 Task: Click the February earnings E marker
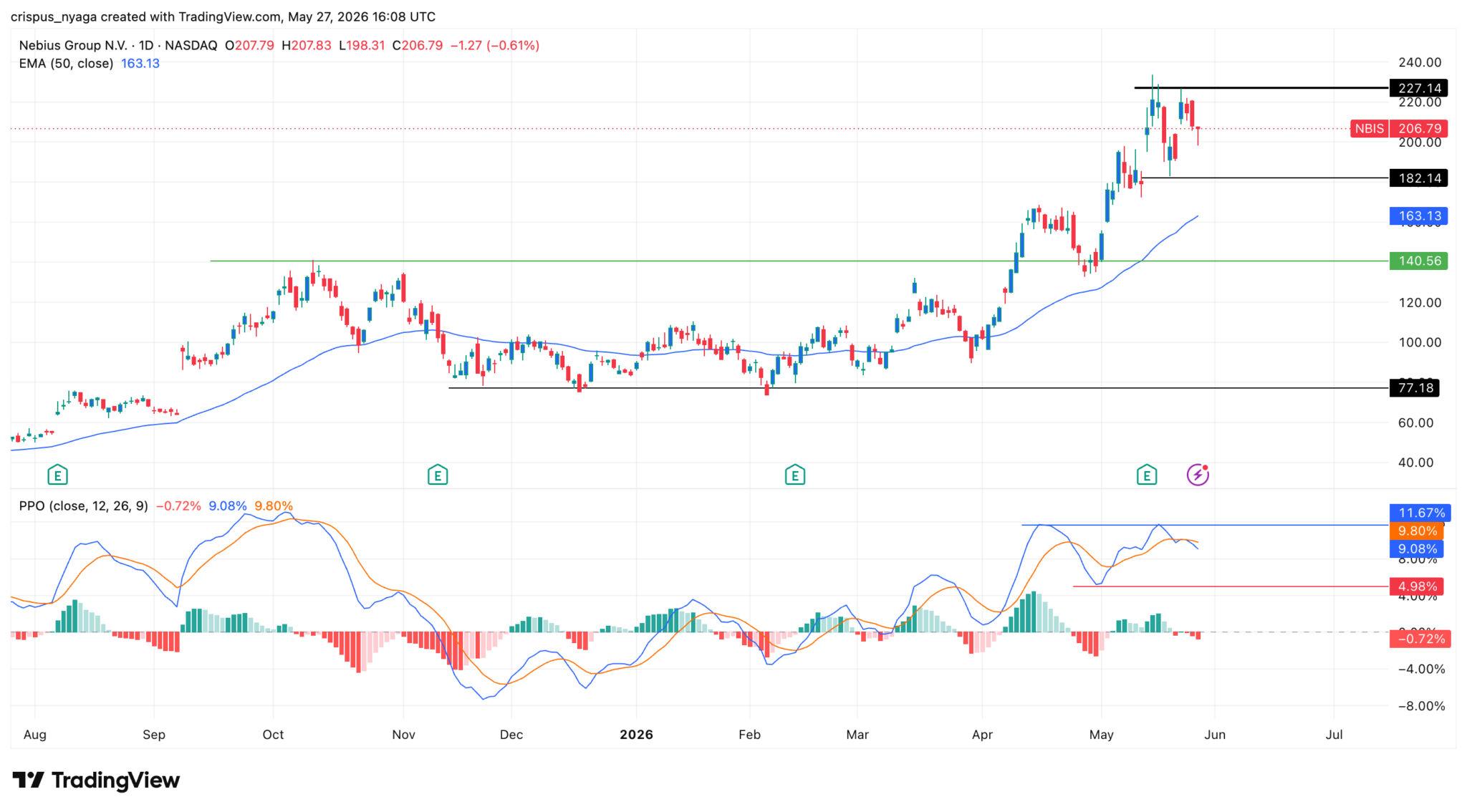tap(794, 474)
